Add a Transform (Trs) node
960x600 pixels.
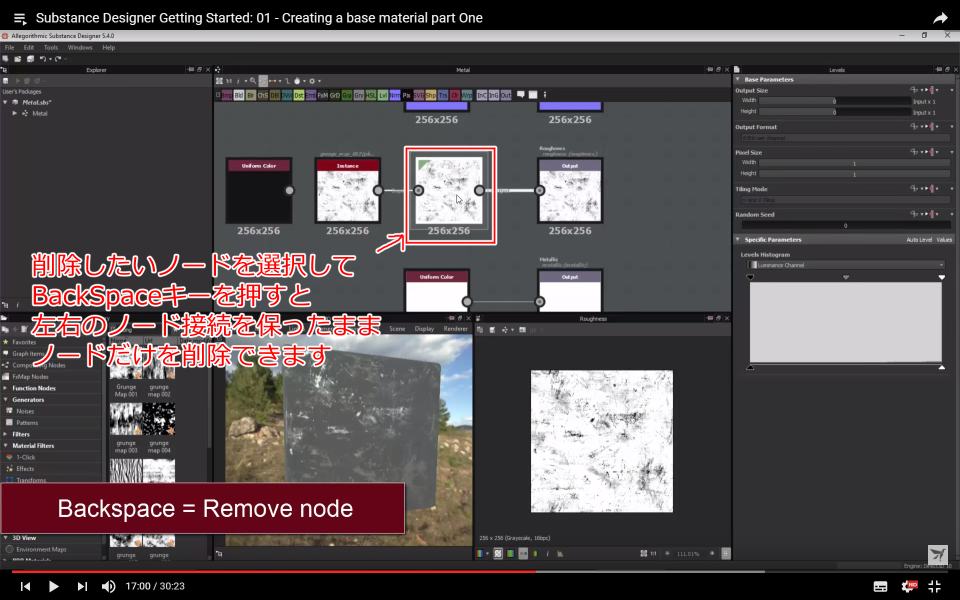[x=443, y=95]
